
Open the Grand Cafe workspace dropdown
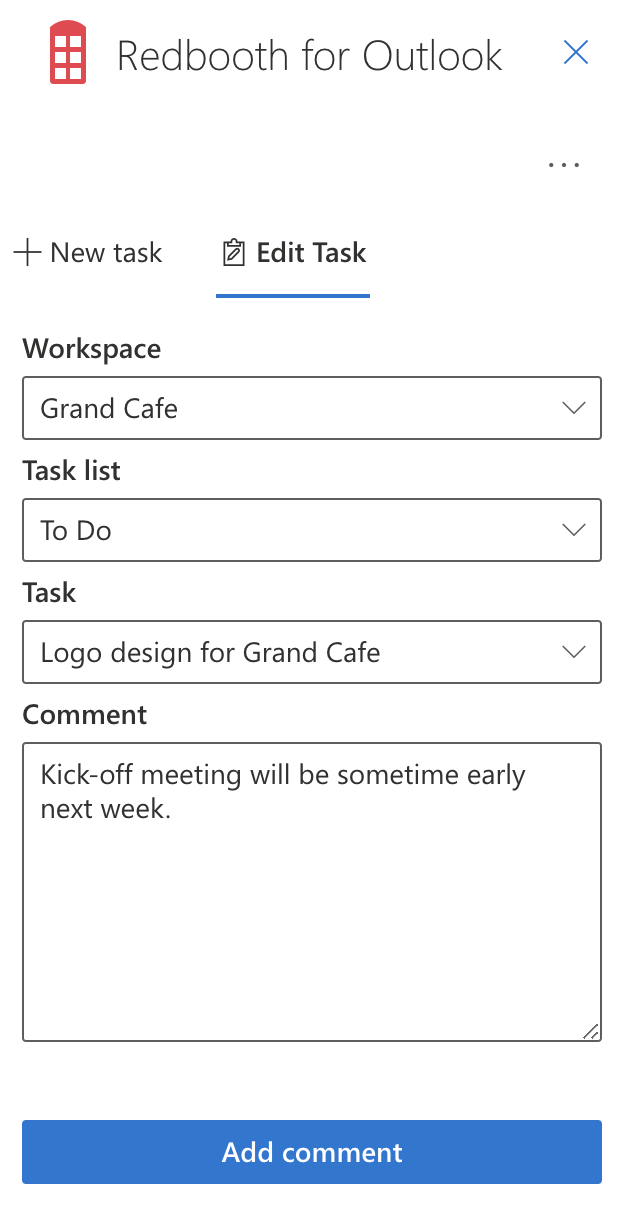(x=300, y=408)
